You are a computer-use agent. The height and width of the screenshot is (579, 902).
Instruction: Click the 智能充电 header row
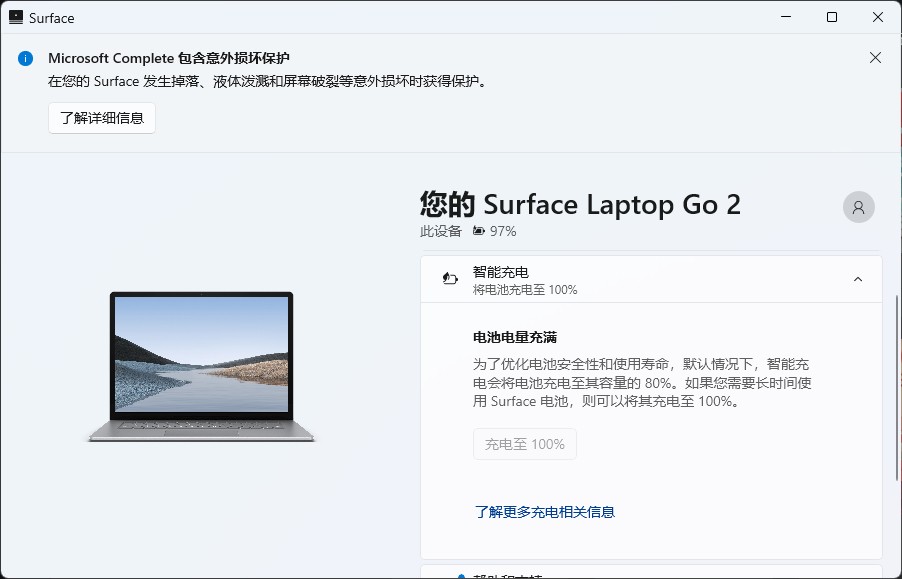pyautogui.click(x=650, y=279)
